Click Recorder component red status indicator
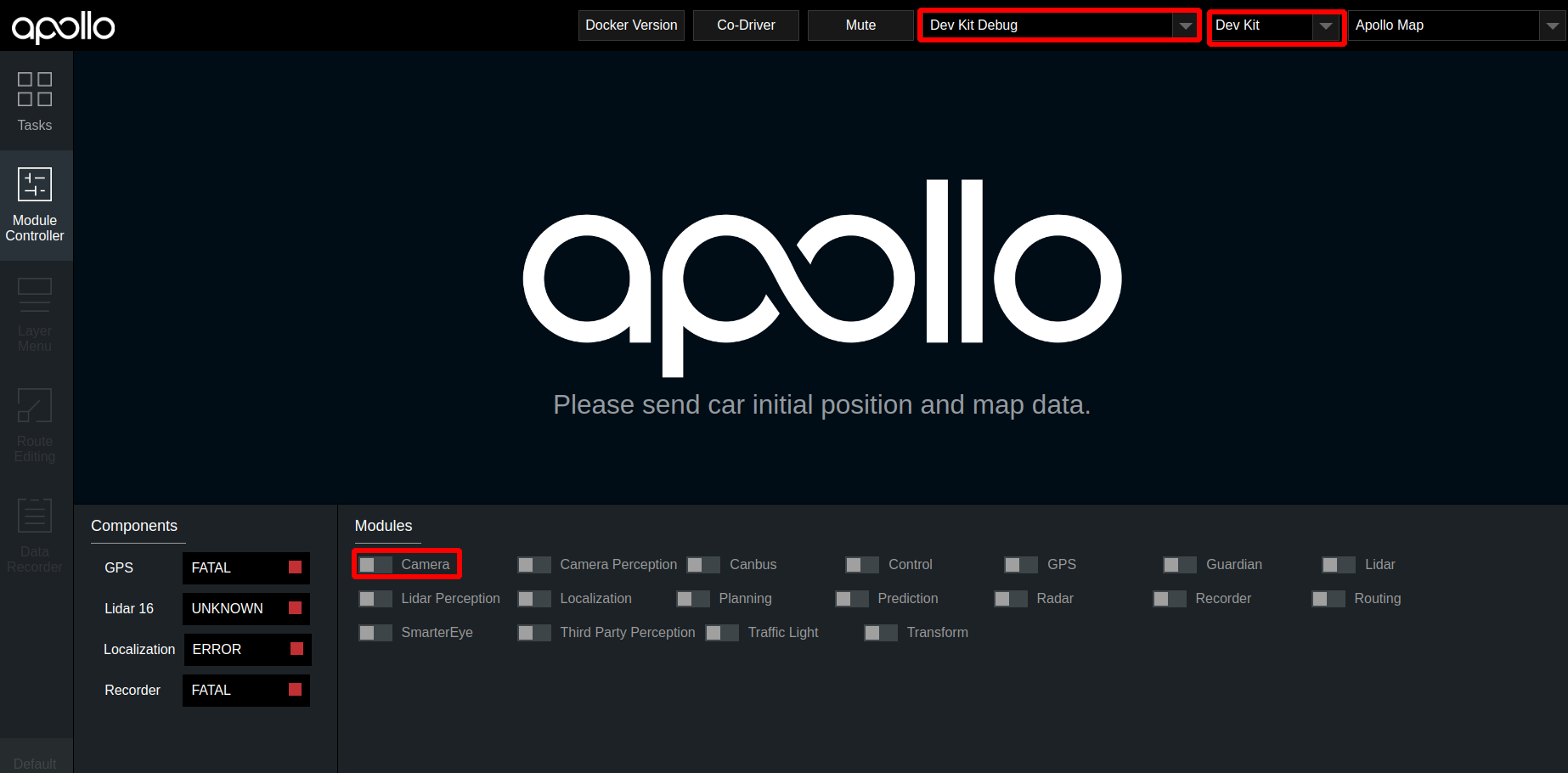This screenshot has width=1568, height=773. pyautogui.click(x=295, y=690)
